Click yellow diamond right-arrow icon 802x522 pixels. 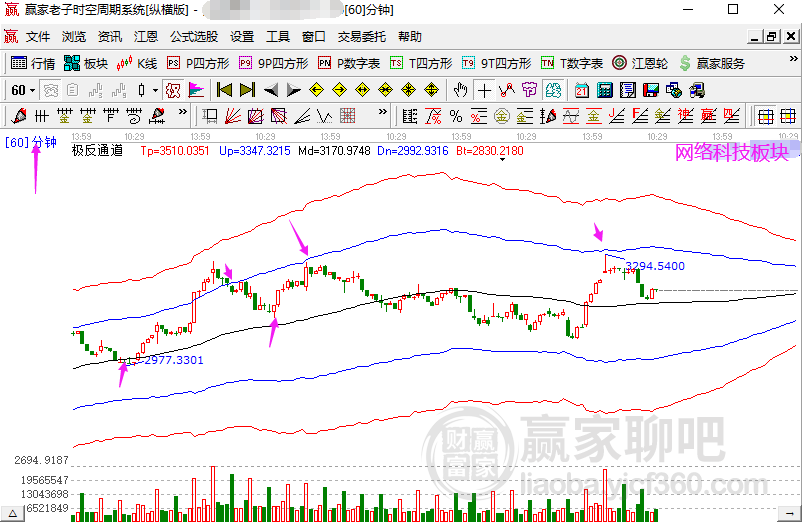click(x=340, y=90)
